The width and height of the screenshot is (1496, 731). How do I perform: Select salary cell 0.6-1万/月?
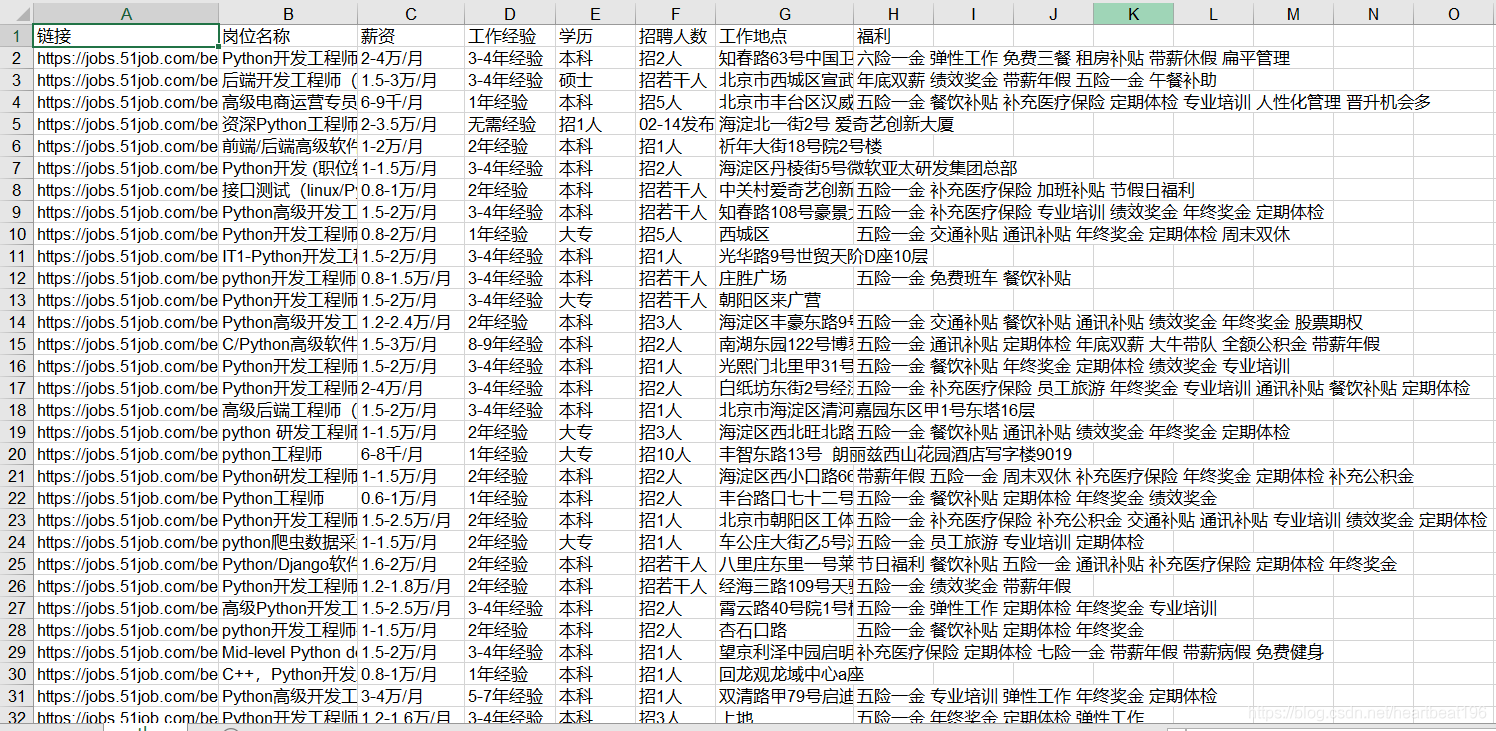[411, 498]
